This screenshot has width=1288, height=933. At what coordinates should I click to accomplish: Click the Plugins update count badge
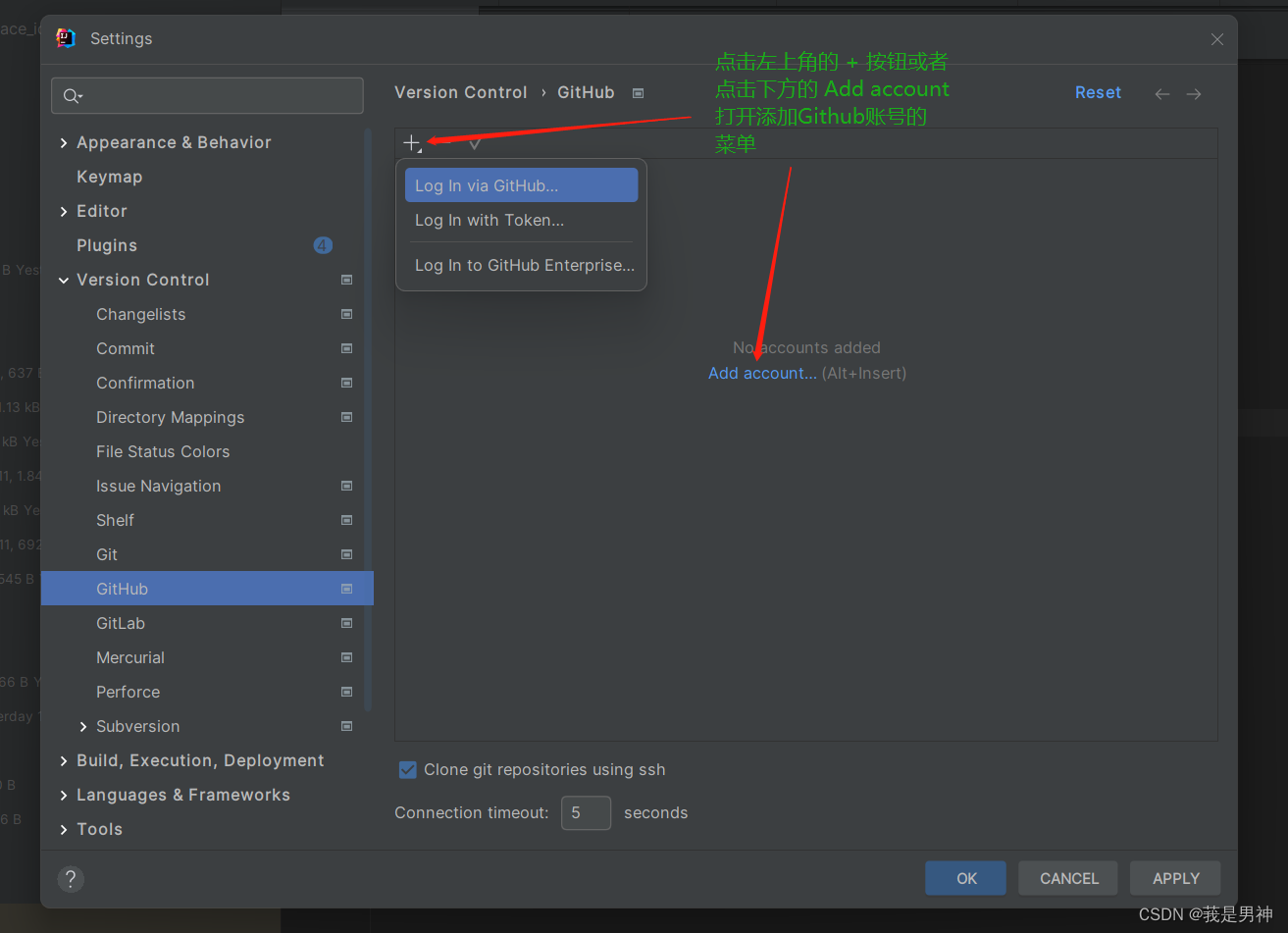point(323,245)
